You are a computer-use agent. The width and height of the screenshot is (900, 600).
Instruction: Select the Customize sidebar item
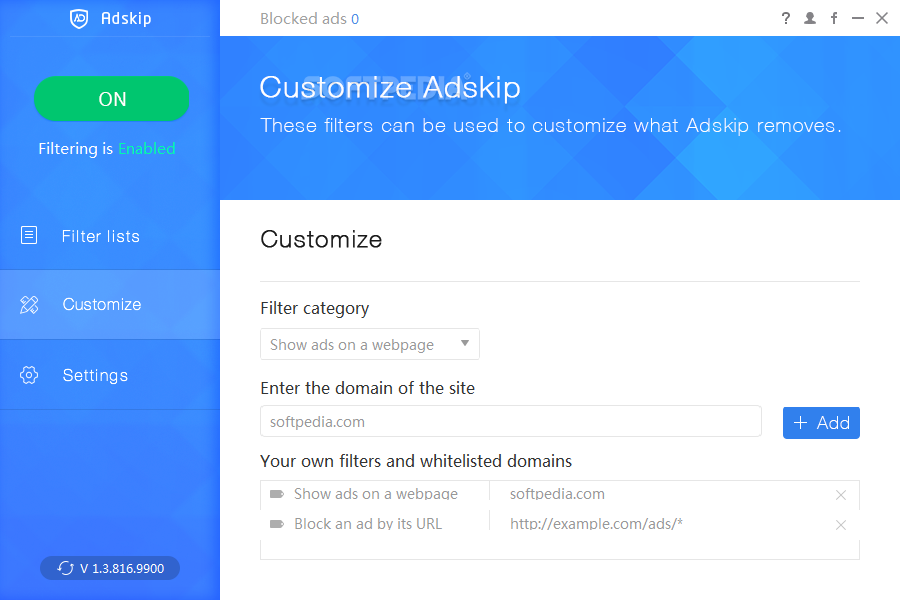tap(110, 304)
